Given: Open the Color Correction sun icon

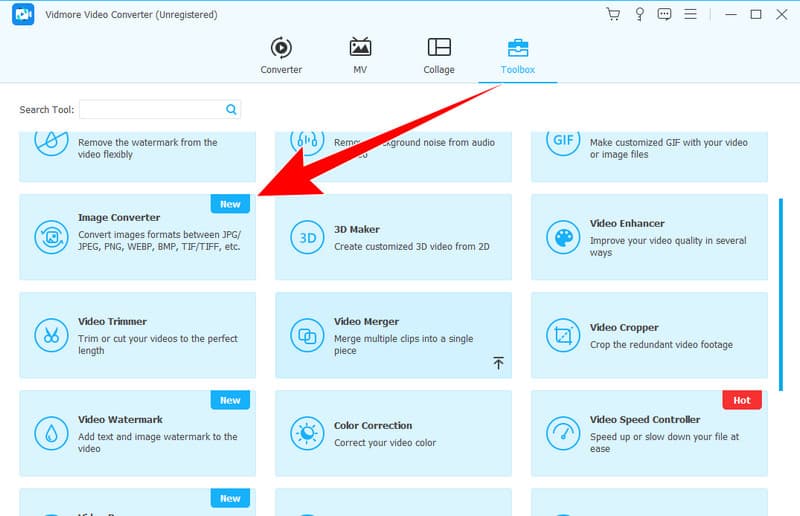Looking at the screenshot, I should click(x=306, y=433).
